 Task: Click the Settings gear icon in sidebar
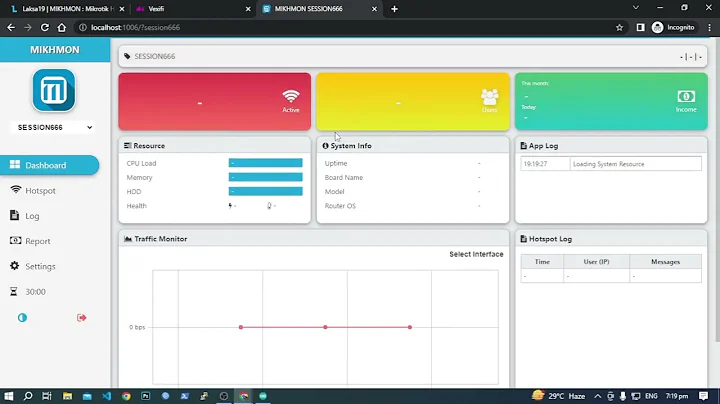tap(15, 265)
